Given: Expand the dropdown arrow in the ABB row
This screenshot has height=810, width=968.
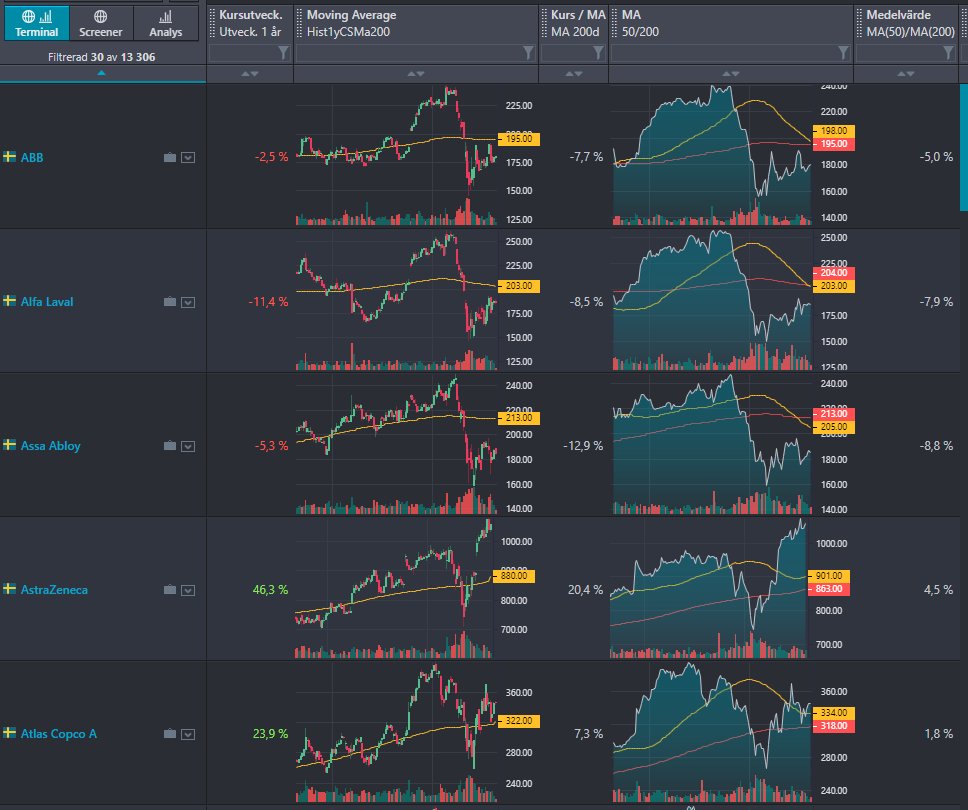Looking at the screenshot, I should point(188,157).
